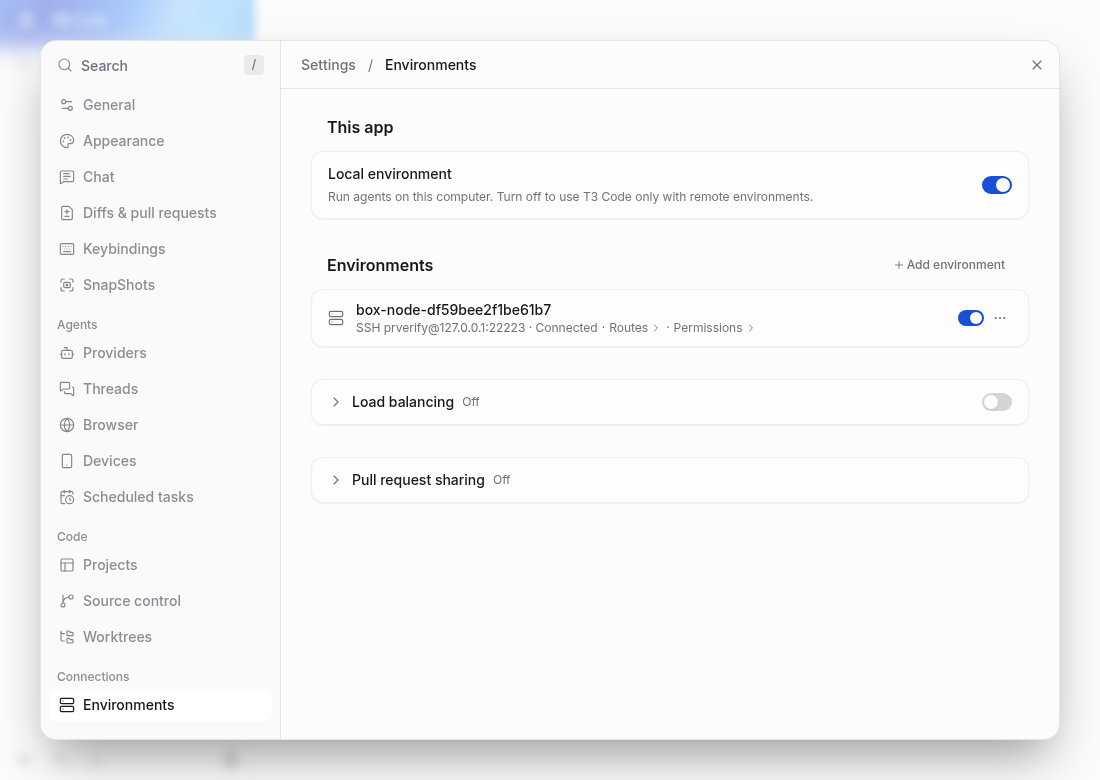This screenshot has height=780, width=1100.
Task: Expand the Load balancing section chevron
Action: point(335,402)
